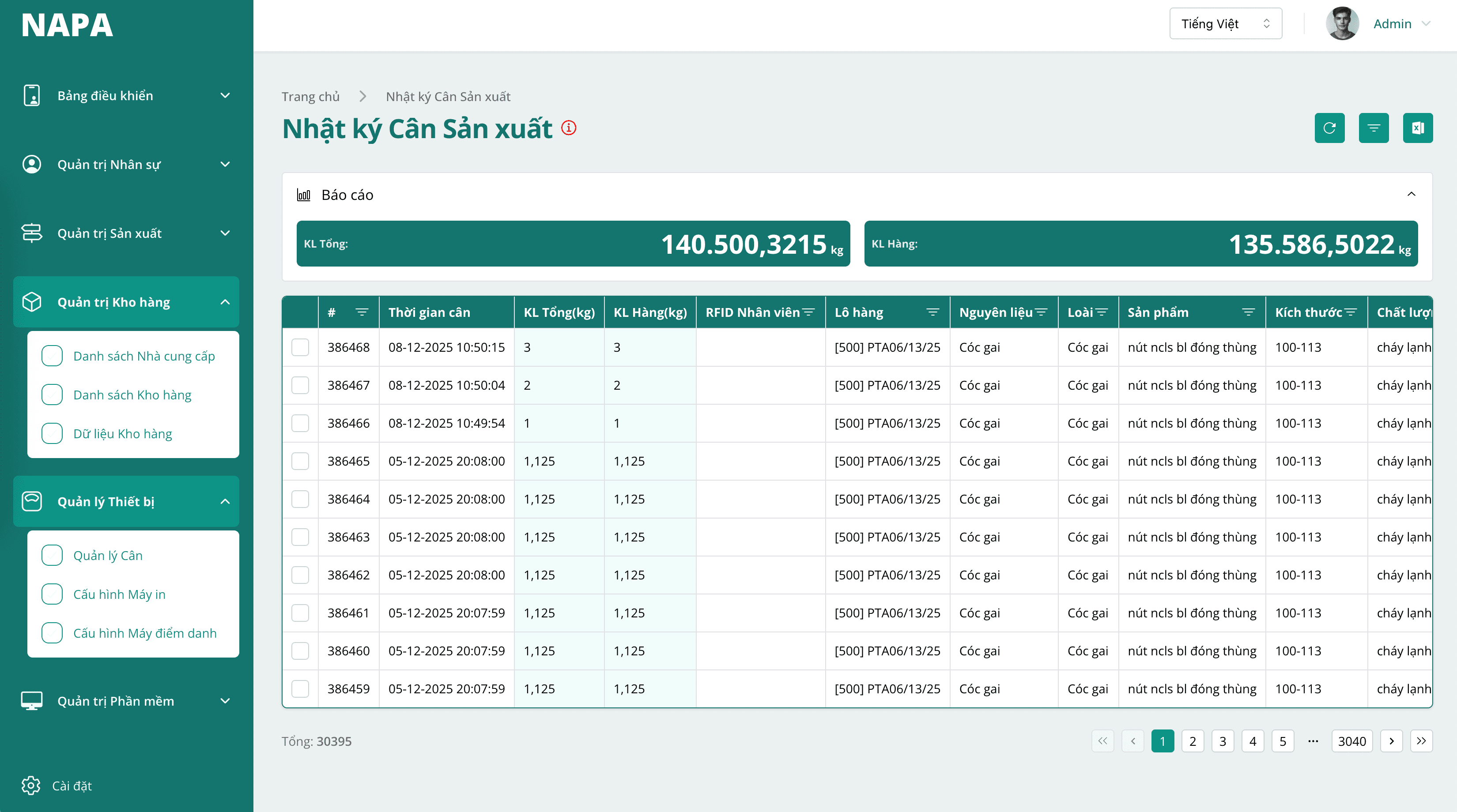
Task: Open the filter icon button near title
Action: pos(1373,128)
